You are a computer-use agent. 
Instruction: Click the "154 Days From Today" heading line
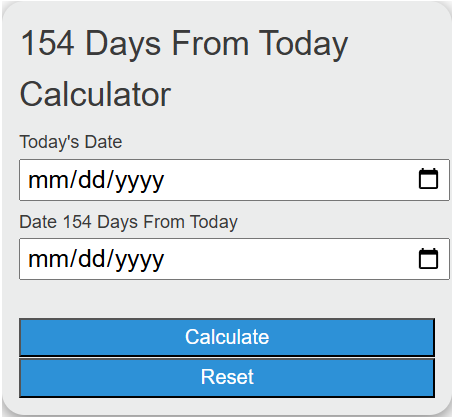[x=184, y=44]
